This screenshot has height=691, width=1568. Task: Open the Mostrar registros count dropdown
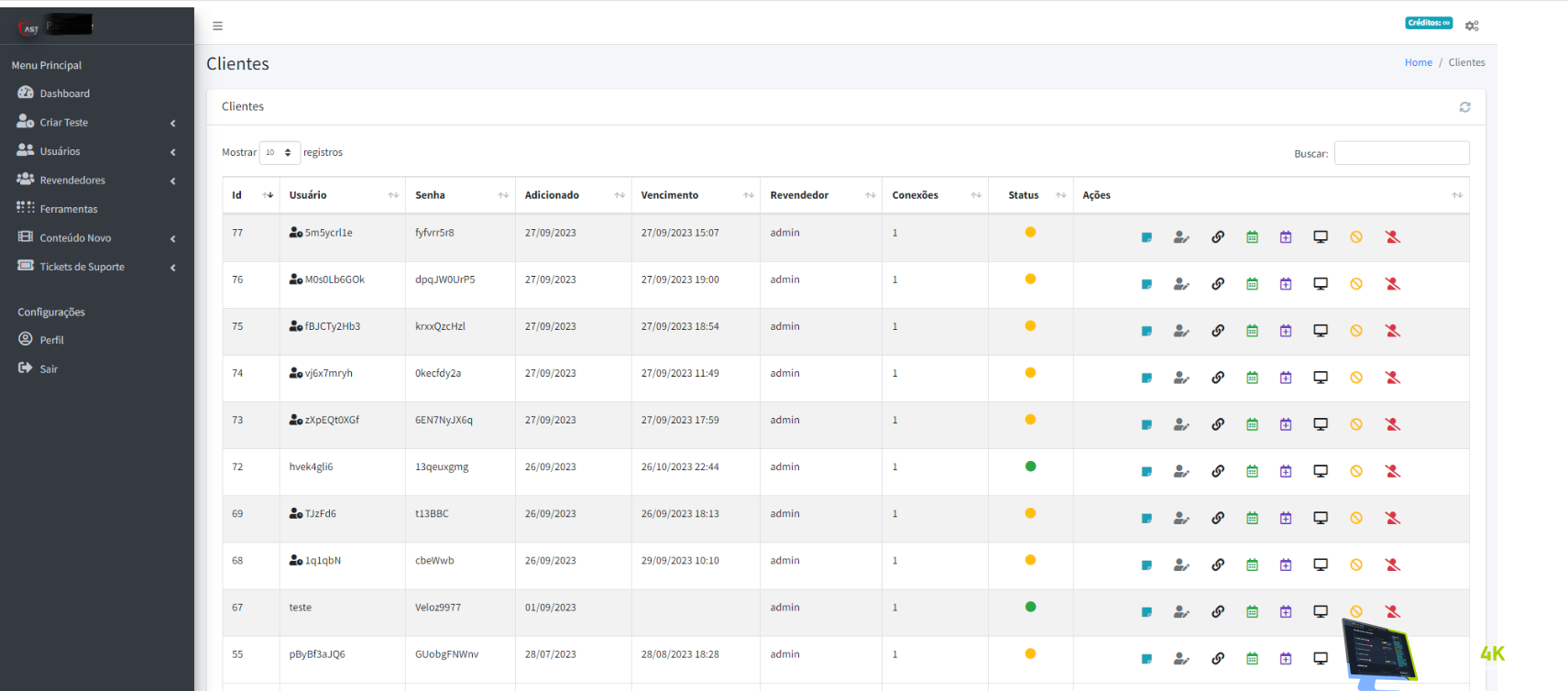280,153
